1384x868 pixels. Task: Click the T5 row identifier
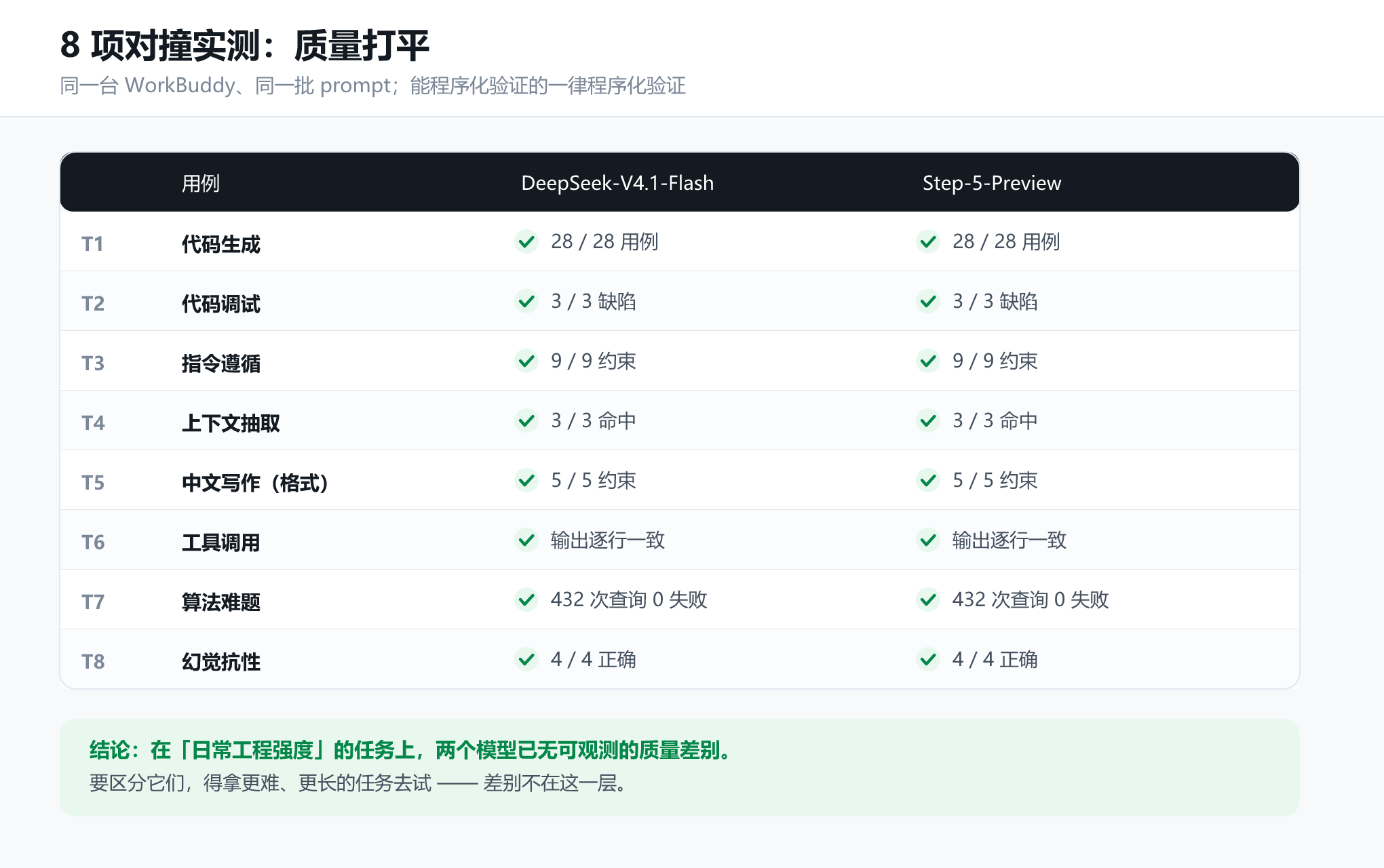point(93,483)
